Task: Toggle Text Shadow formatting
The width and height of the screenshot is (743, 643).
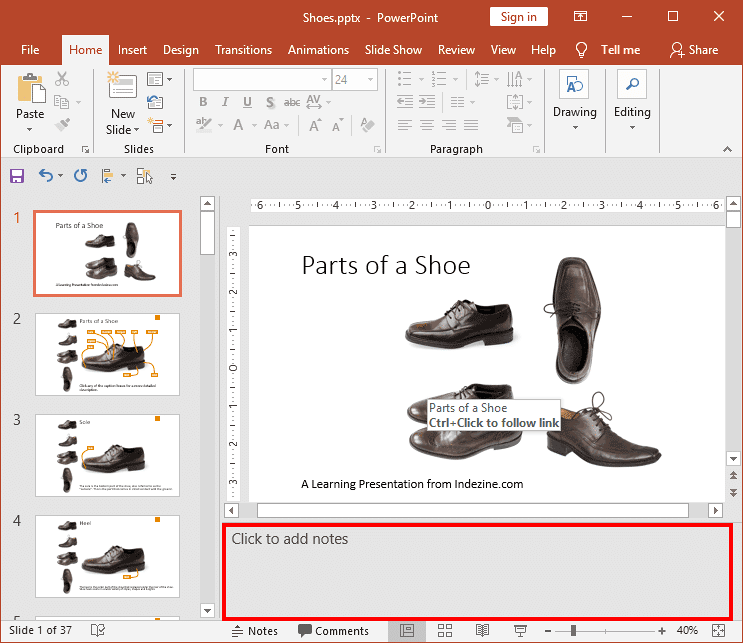Action: [x=270, y=102]
